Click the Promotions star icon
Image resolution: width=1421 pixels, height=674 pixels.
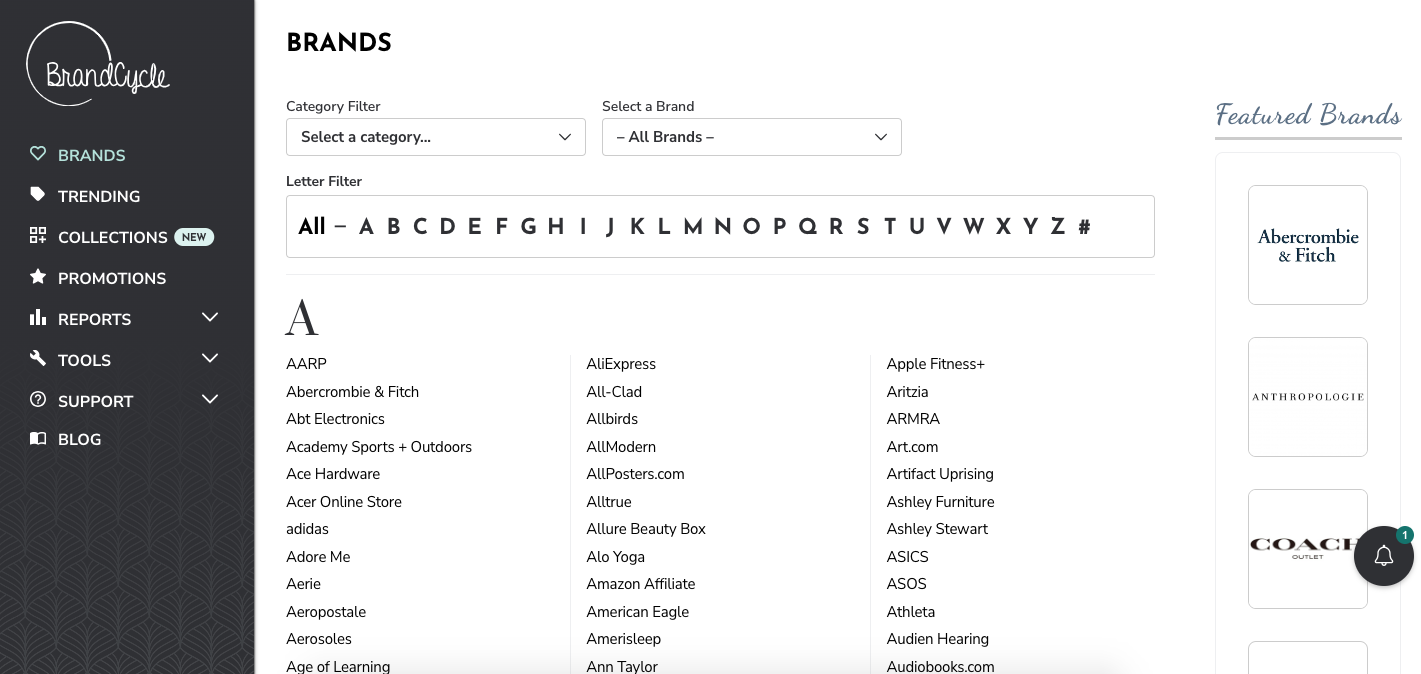tap(38, 278)
